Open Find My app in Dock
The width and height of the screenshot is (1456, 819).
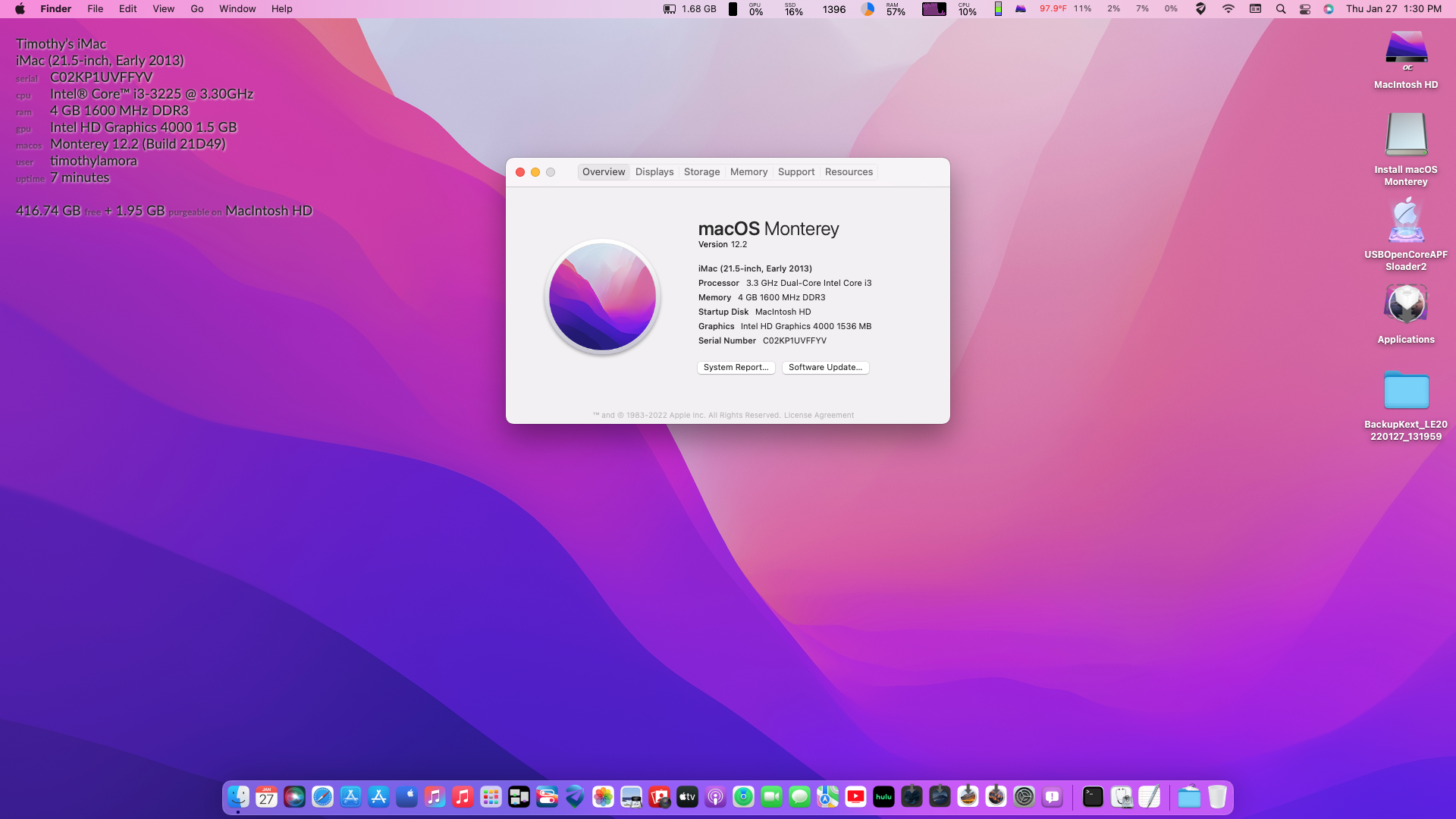744,796
